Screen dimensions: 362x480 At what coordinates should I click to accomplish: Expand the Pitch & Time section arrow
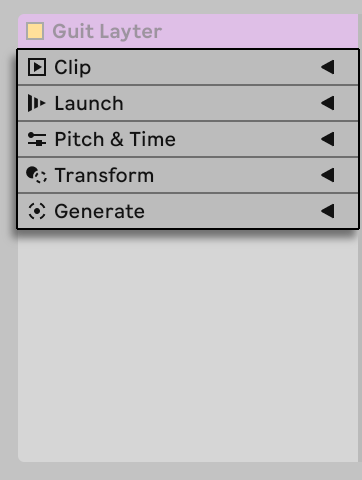point(328,139)
